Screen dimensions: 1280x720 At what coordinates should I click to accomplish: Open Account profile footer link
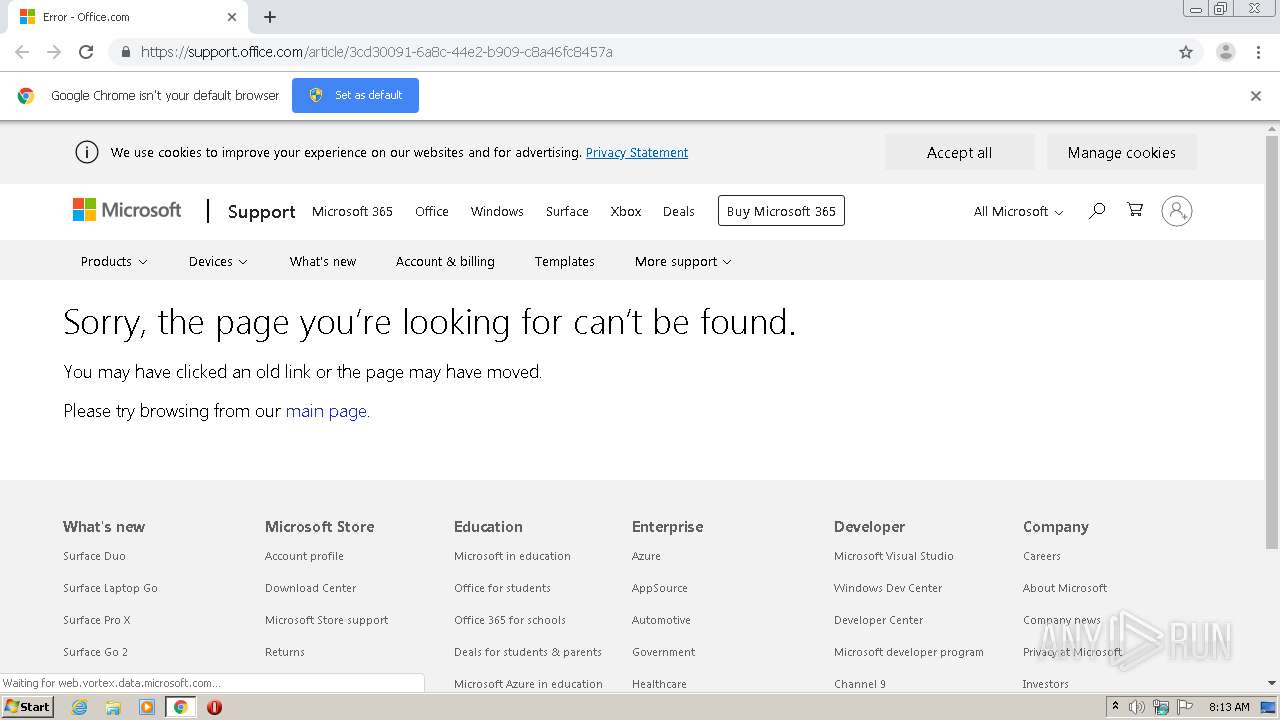[x=304, y=556]
